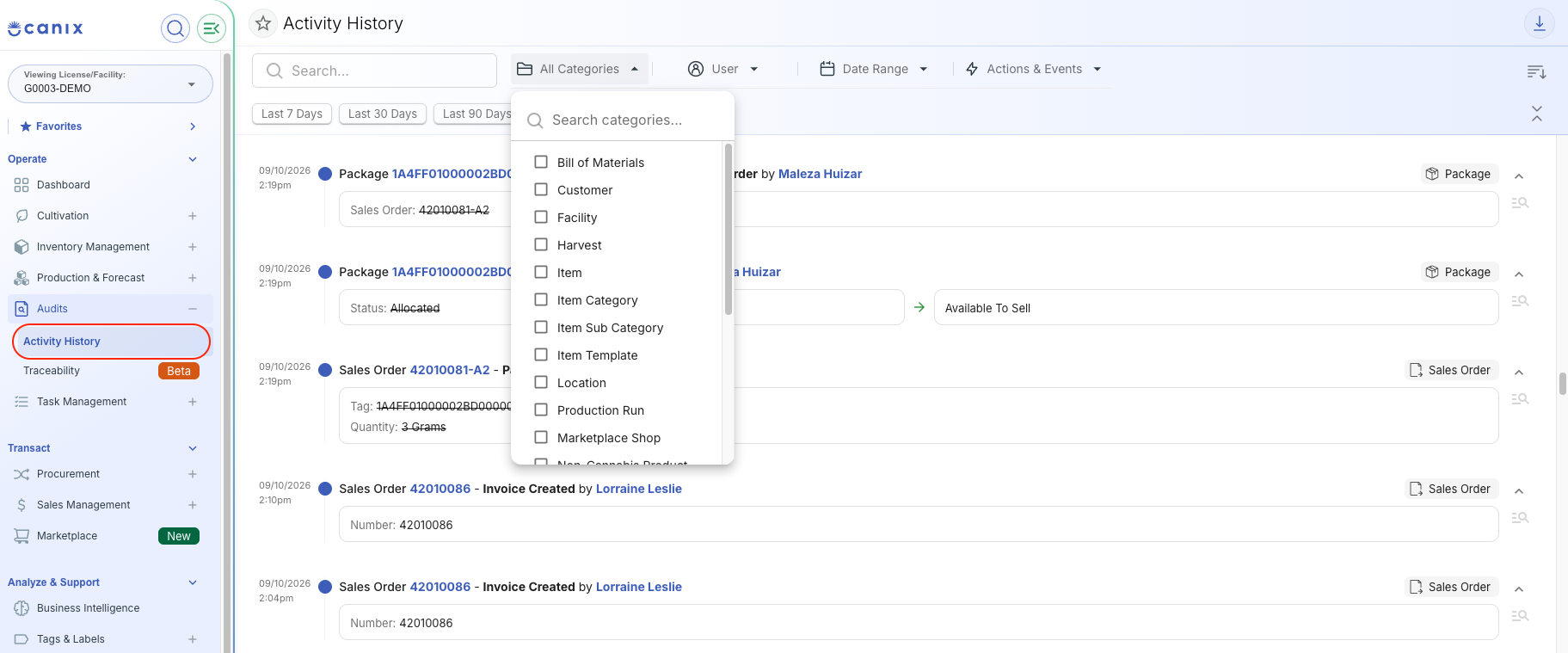Favorite this page with the star icon

click(x=263, y=23)
